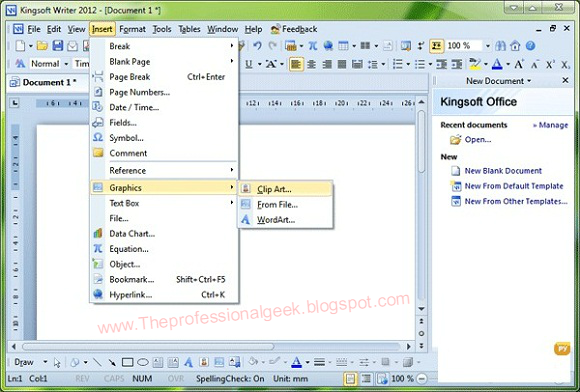This screenshot has height=392, width=580.
Task: Expand the Reference submenu
Action: click(x=165, y=170)
